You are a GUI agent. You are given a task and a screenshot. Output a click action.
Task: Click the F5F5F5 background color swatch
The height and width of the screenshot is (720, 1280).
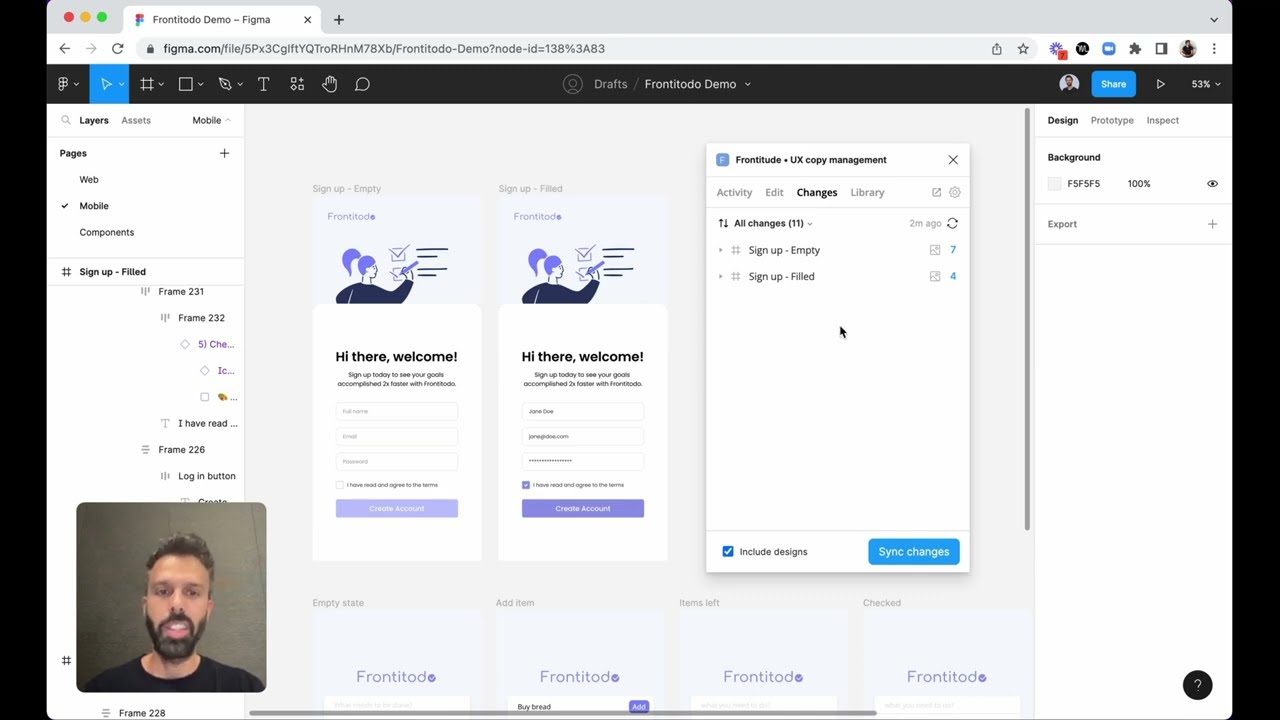coord(1054,184)
